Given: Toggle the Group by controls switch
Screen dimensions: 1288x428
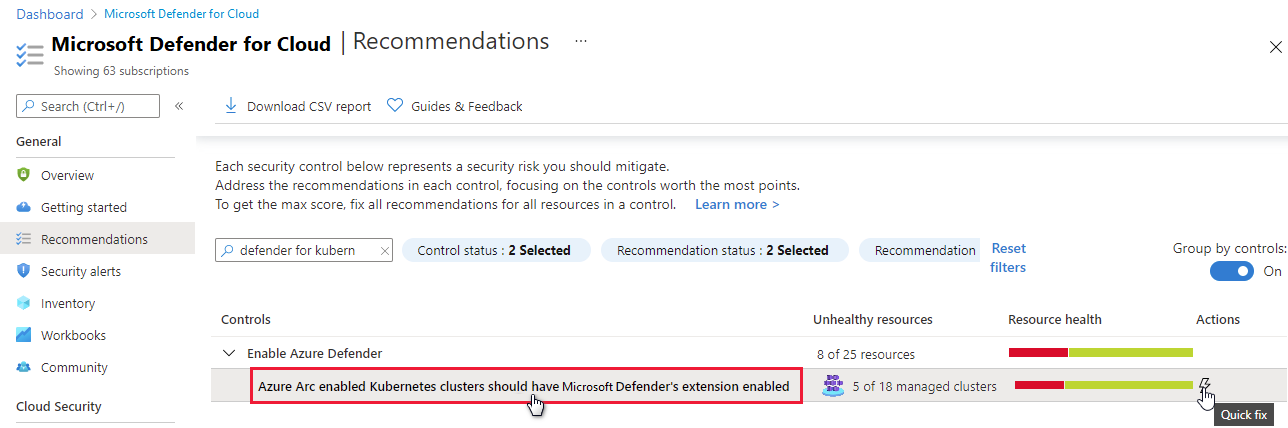Looking at the screenshot, I should [x=1231, y=271].
